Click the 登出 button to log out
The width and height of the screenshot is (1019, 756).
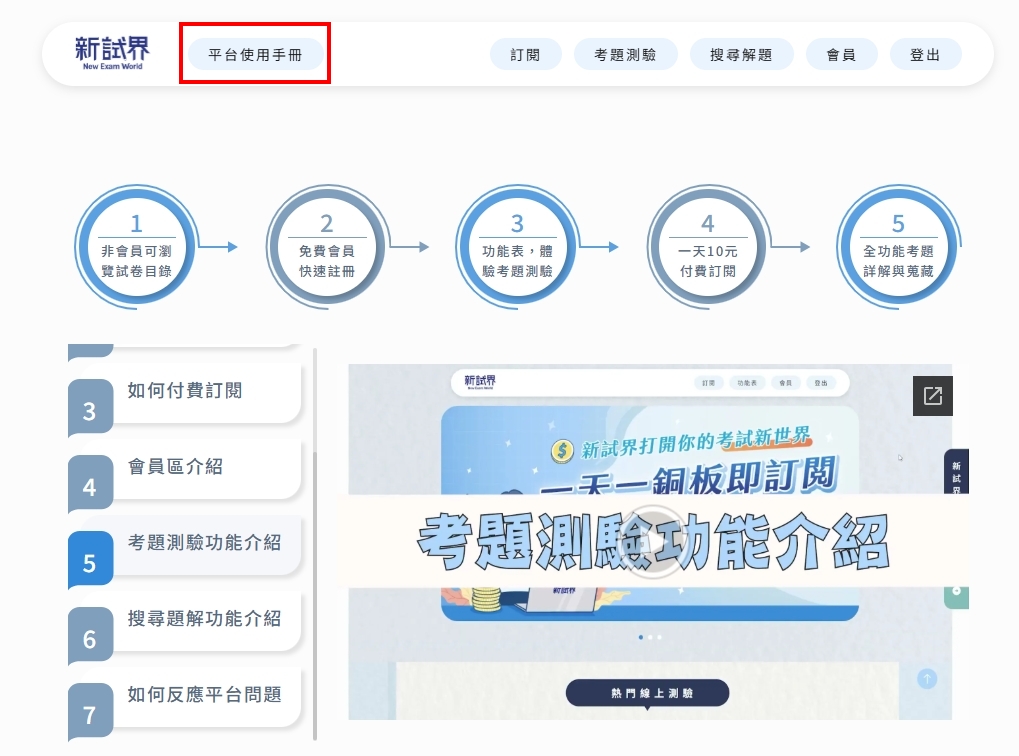click(925, 54)
